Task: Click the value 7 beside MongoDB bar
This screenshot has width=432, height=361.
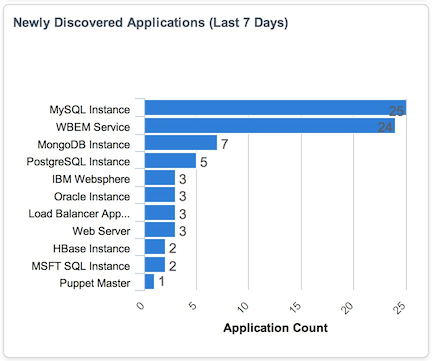Action: coord(224,144)
